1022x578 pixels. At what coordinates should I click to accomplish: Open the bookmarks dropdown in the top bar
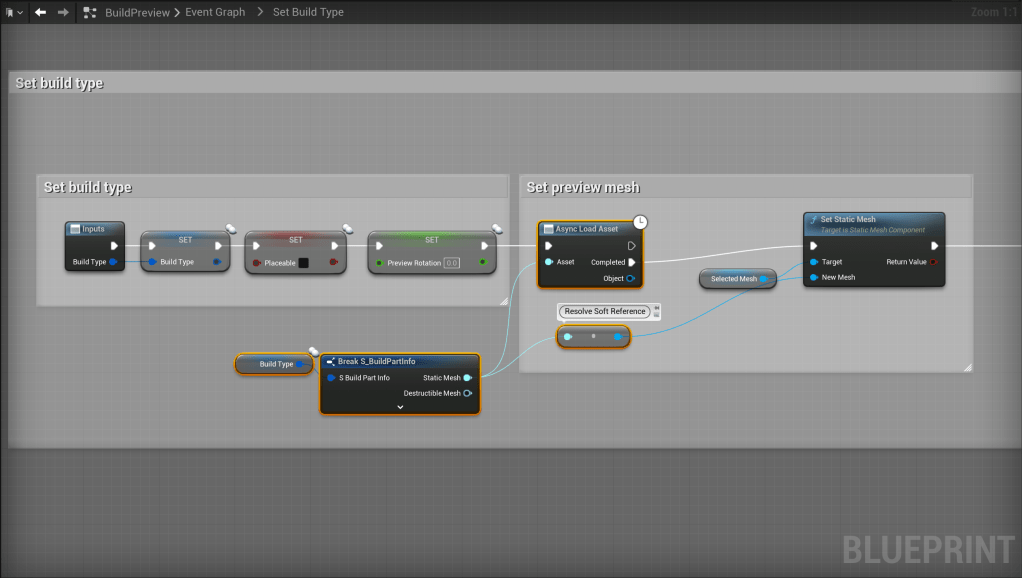[x=14, y=12]
